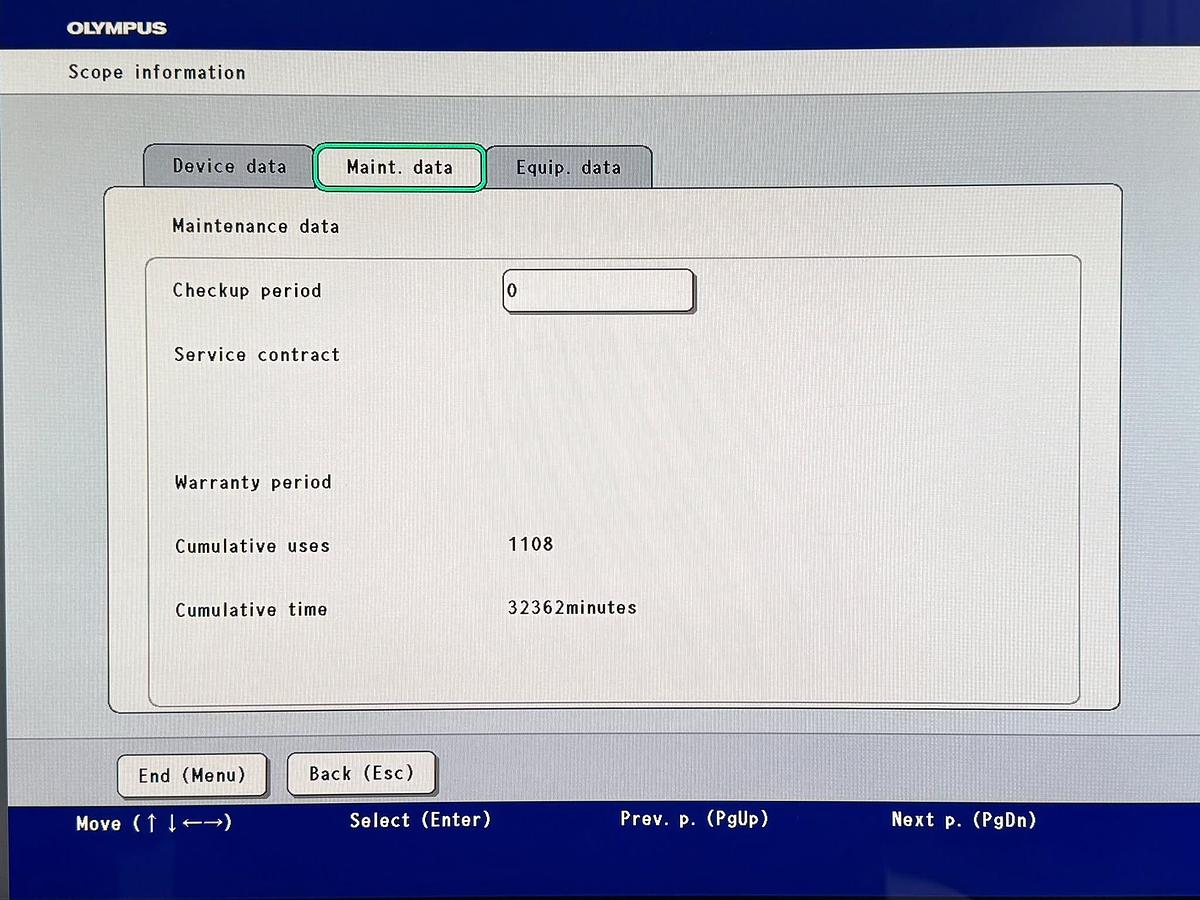The height and width of the screenshot is (900, 1200).
Task: Click the End (Menu) button
Action: point(192,775)
